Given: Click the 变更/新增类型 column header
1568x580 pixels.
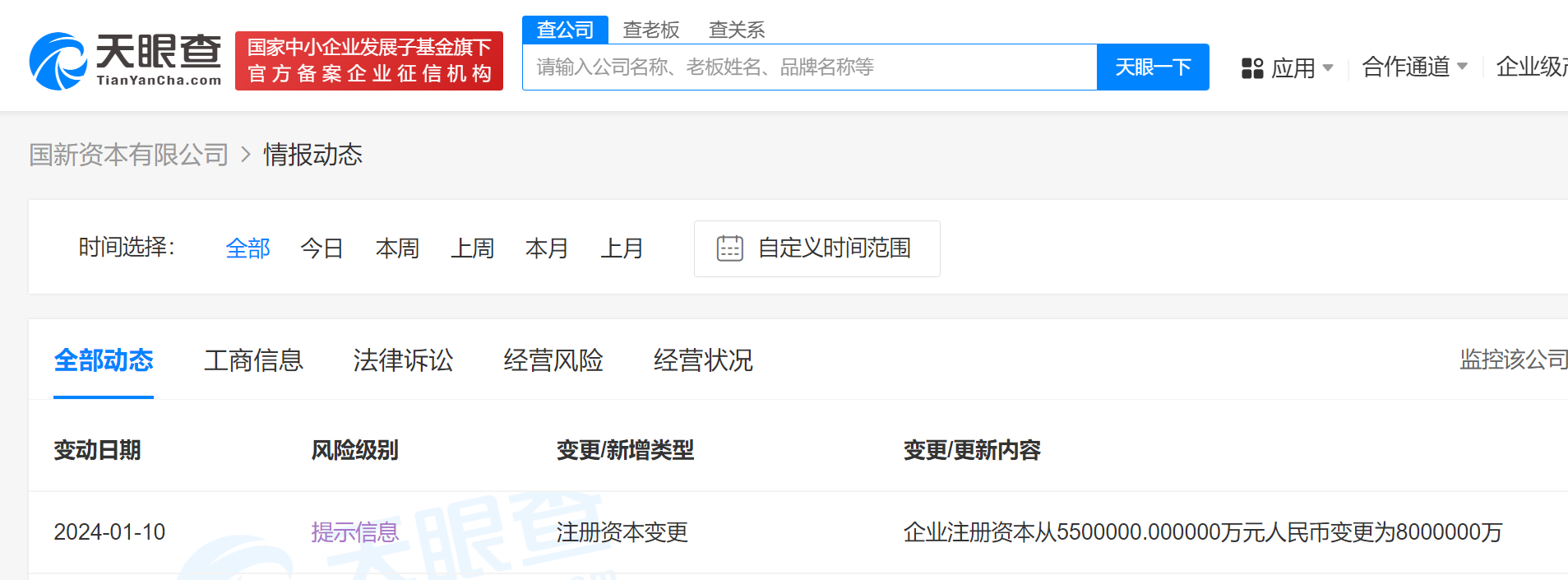Looking at the screenshot, I should point(625,450).
